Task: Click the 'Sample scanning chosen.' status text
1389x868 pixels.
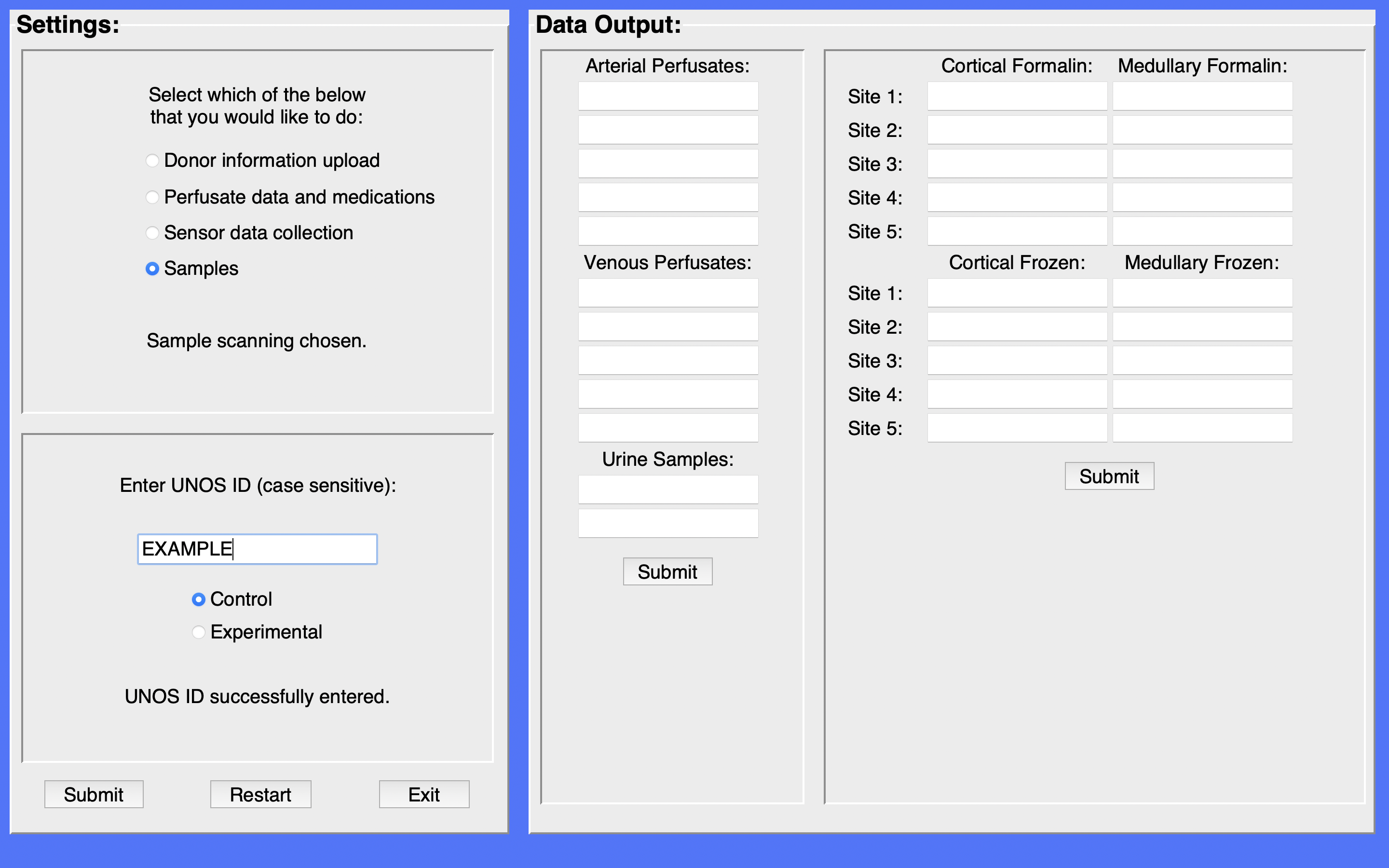Action: click(x=257, y=340)
